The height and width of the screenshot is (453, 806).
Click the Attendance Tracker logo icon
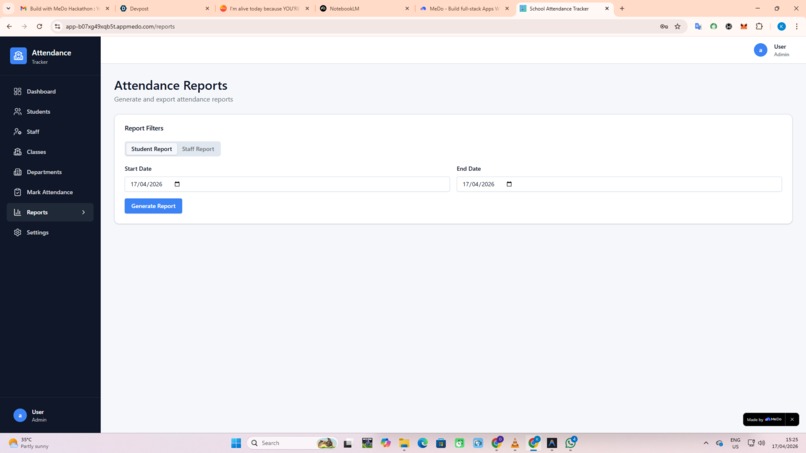(x=19, y=56)
